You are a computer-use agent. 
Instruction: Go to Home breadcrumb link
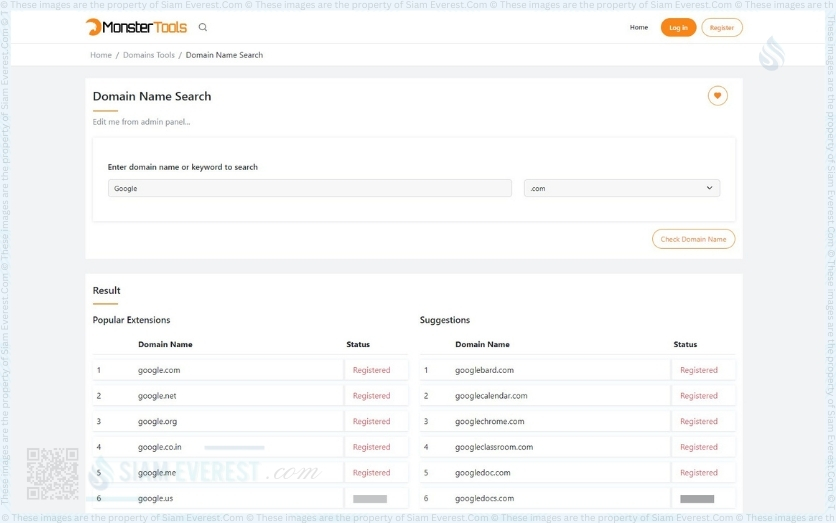pyautogui.click(x=101, y=55)
